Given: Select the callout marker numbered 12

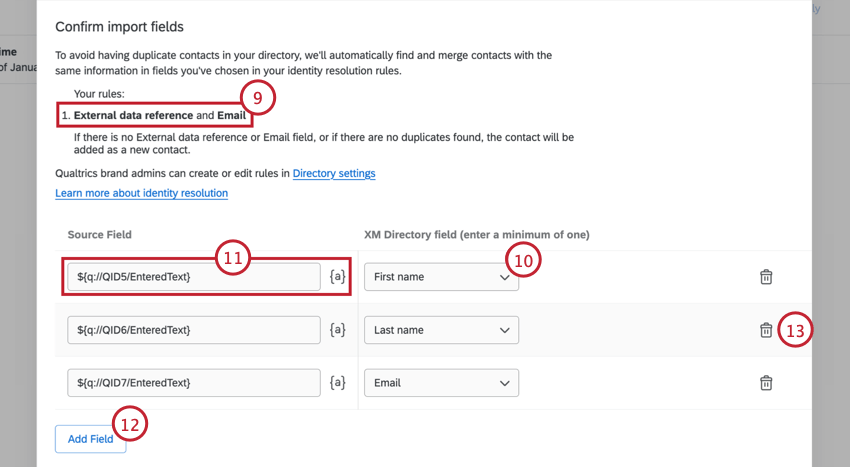Looking at the screenshot, I should click(x=130, y=424).
